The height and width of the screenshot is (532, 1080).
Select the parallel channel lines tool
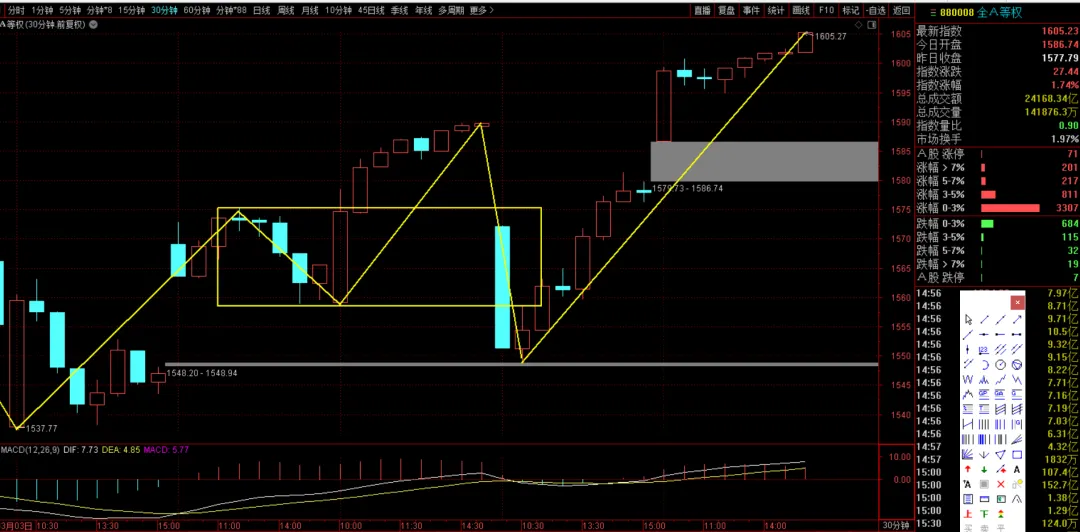(1000, 349)
